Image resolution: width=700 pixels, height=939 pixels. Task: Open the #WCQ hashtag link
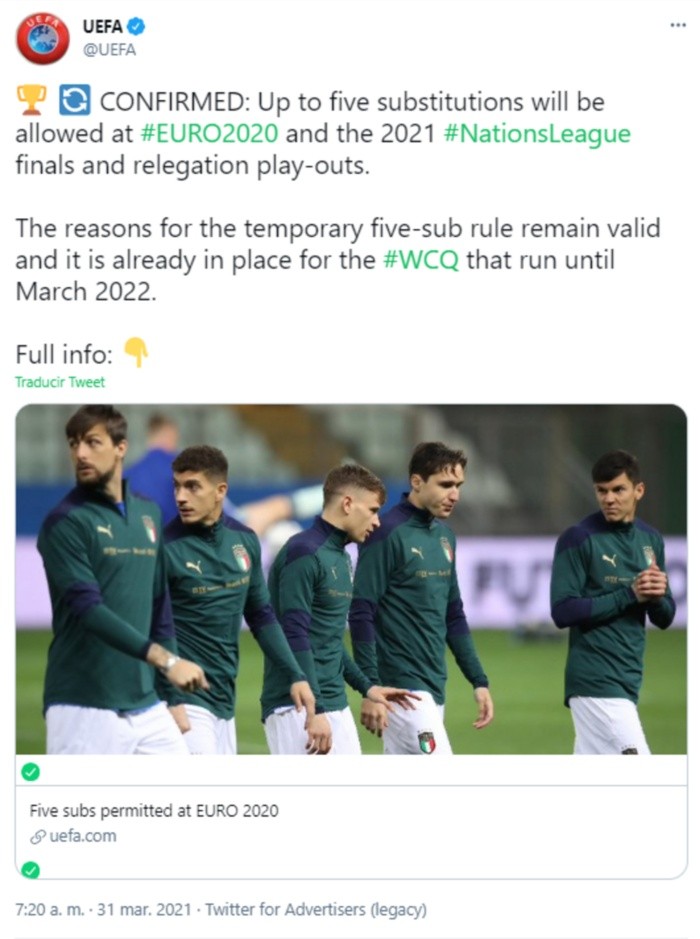(x=421, y=260)
